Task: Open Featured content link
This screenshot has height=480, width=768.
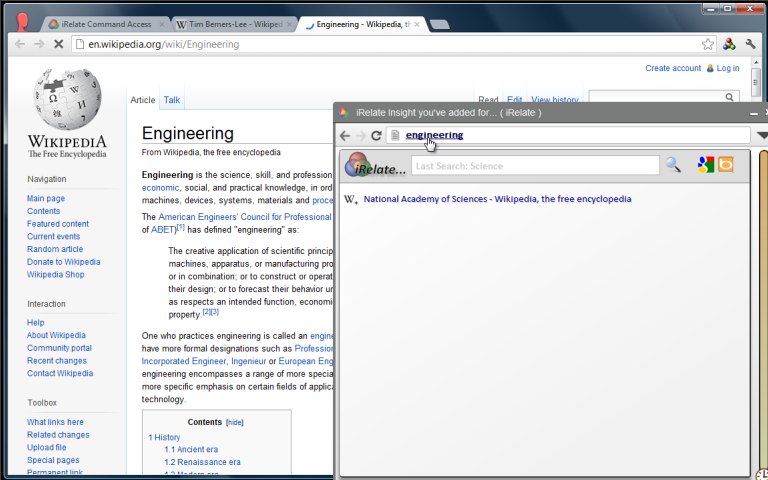Action: [x=58, y=224]
